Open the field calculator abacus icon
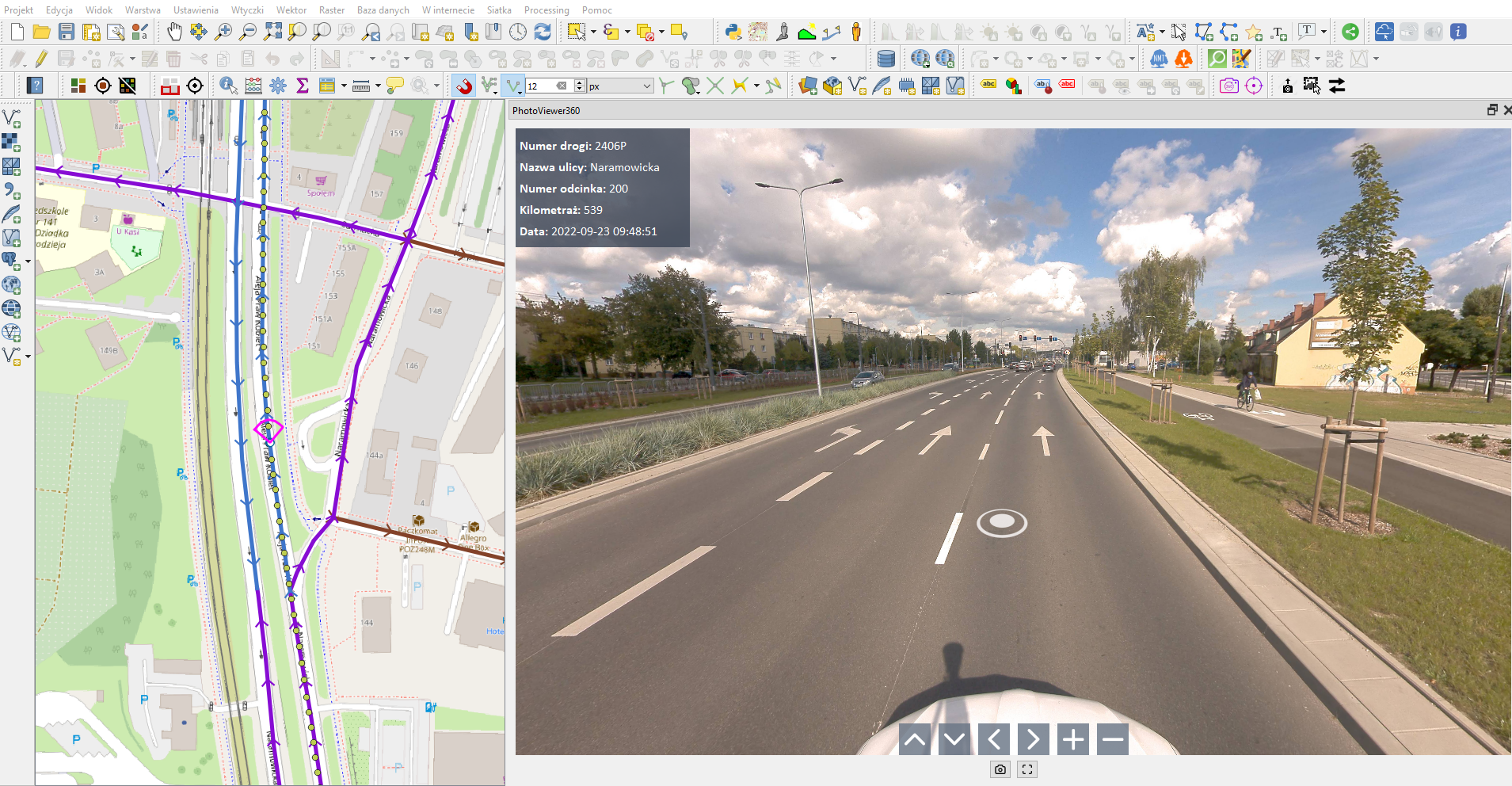The height and width of the screenshot is (786, 1512). (253, 86)
